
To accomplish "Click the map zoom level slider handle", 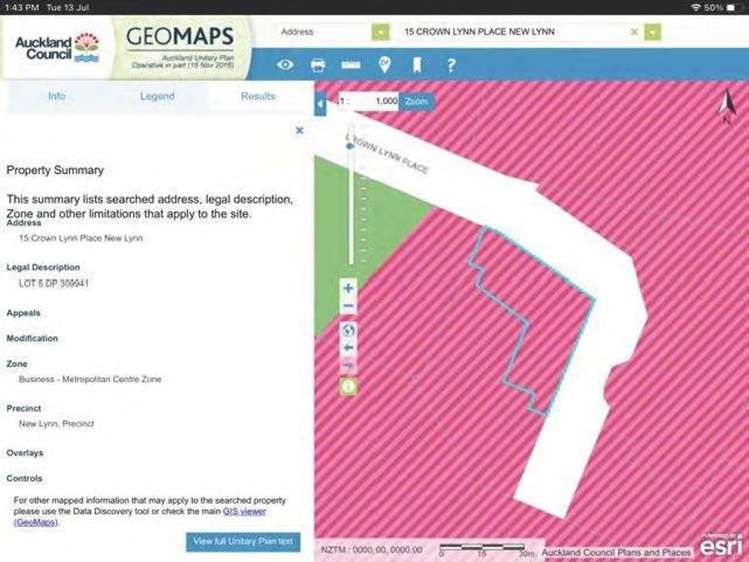I will [349, 146].
